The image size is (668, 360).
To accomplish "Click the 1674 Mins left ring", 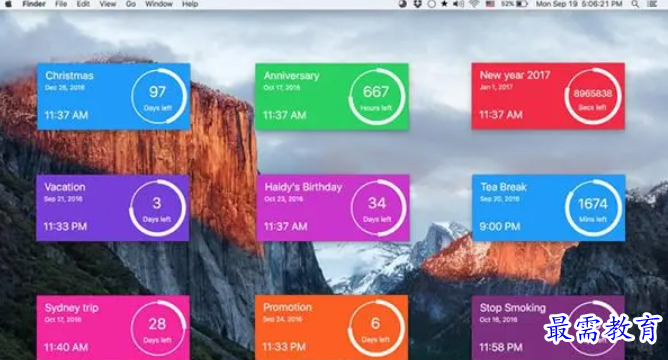I will (593, 208).
